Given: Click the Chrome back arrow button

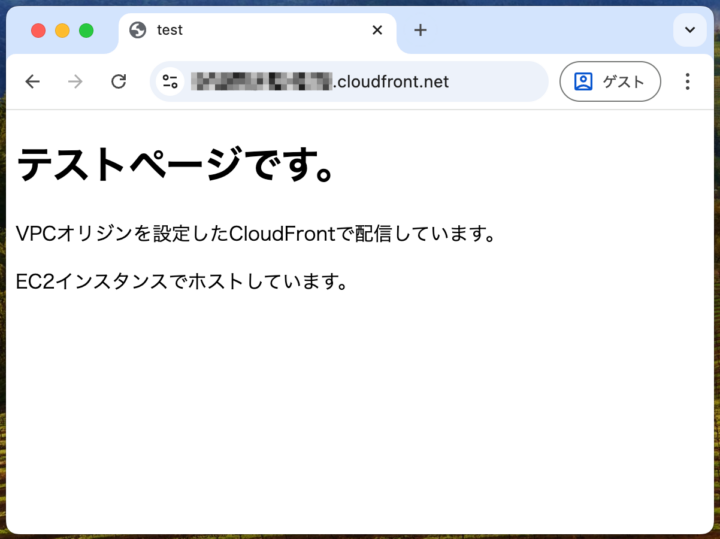Looking at the screenshot, I should (33, 82).
